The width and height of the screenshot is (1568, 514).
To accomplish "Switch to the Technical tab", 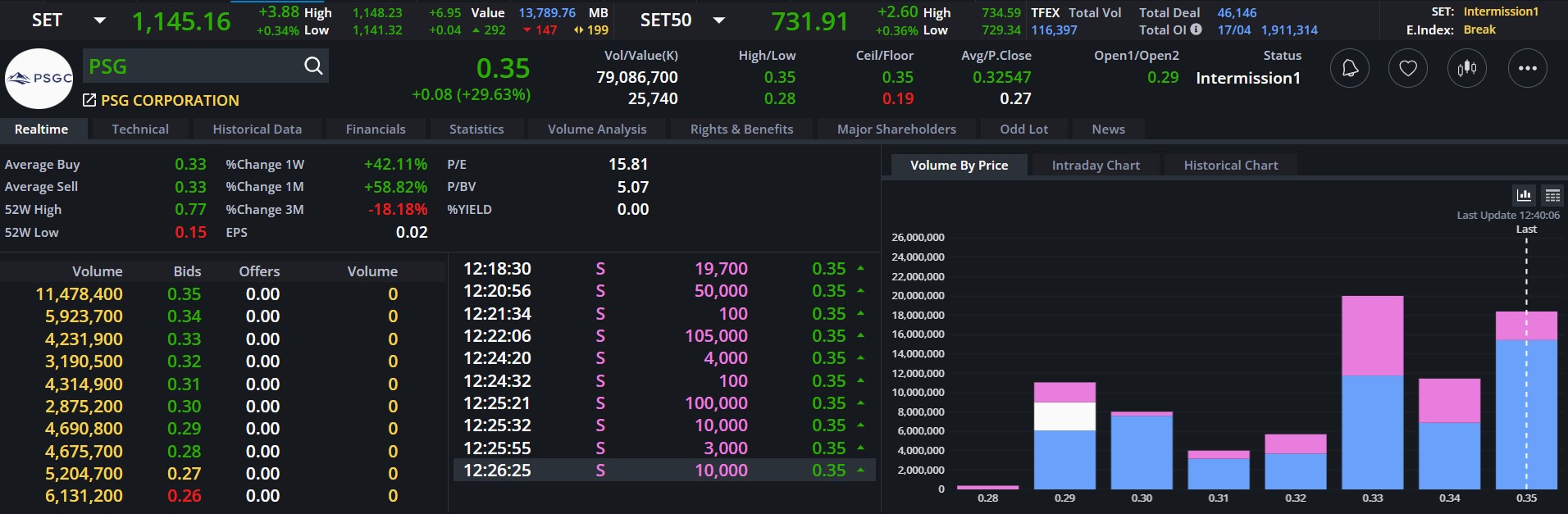I will click(140, 129).
